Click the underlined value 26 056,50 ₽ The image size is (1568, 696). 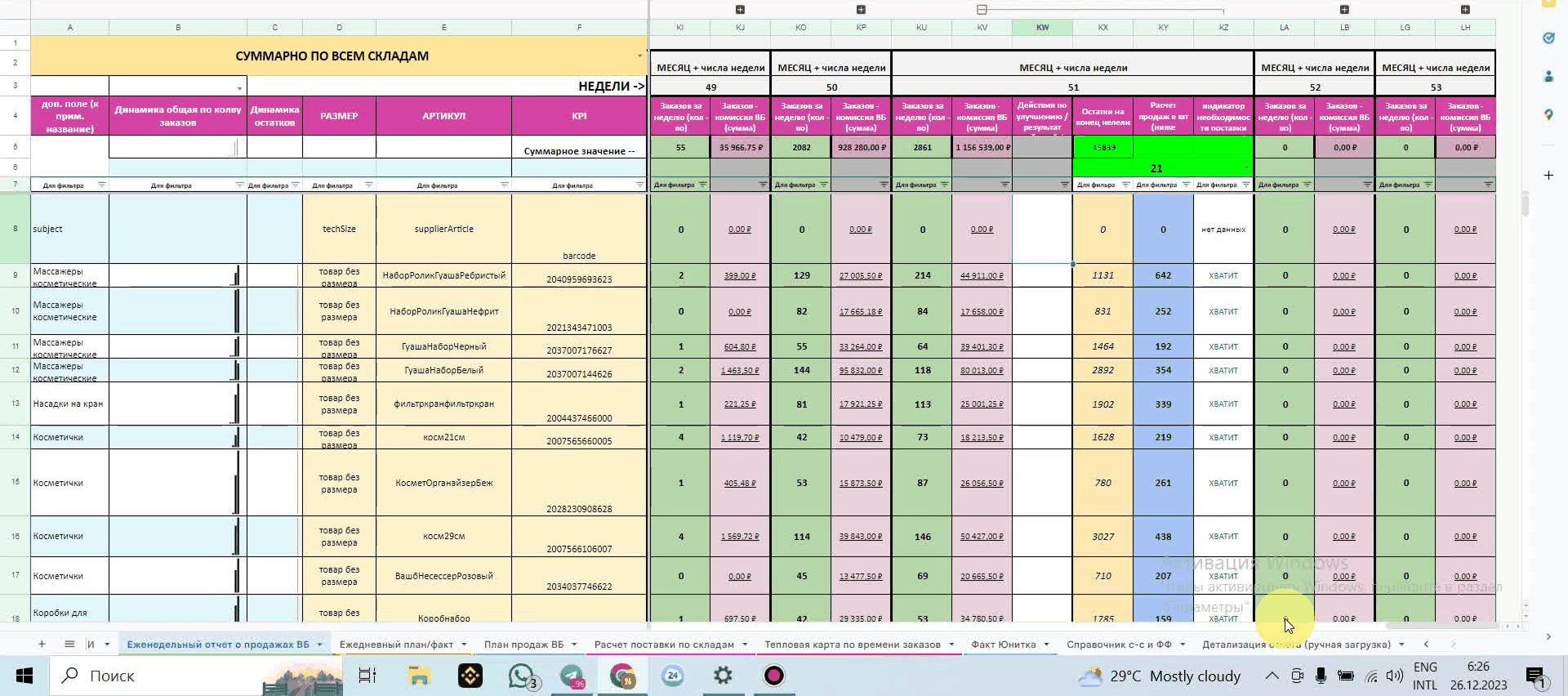(982, 484)
